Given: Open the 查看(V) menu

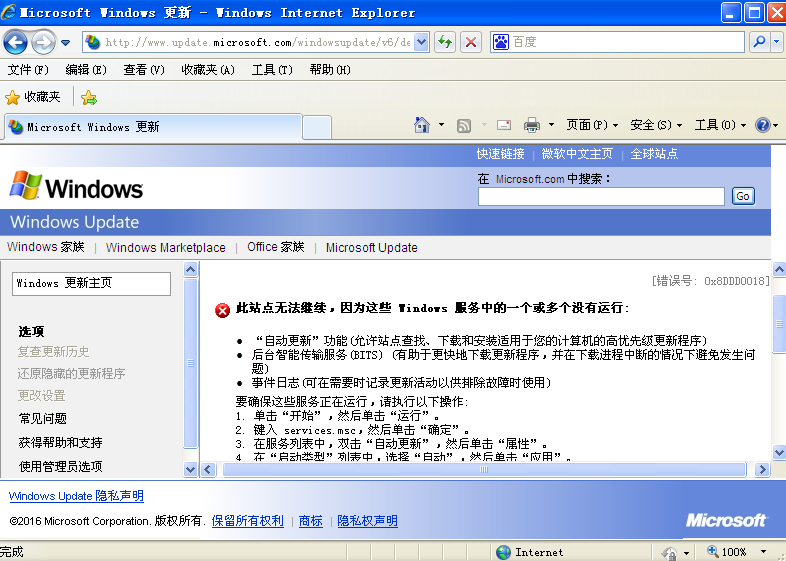Looking at the screenshot, I should pos(143,70).
